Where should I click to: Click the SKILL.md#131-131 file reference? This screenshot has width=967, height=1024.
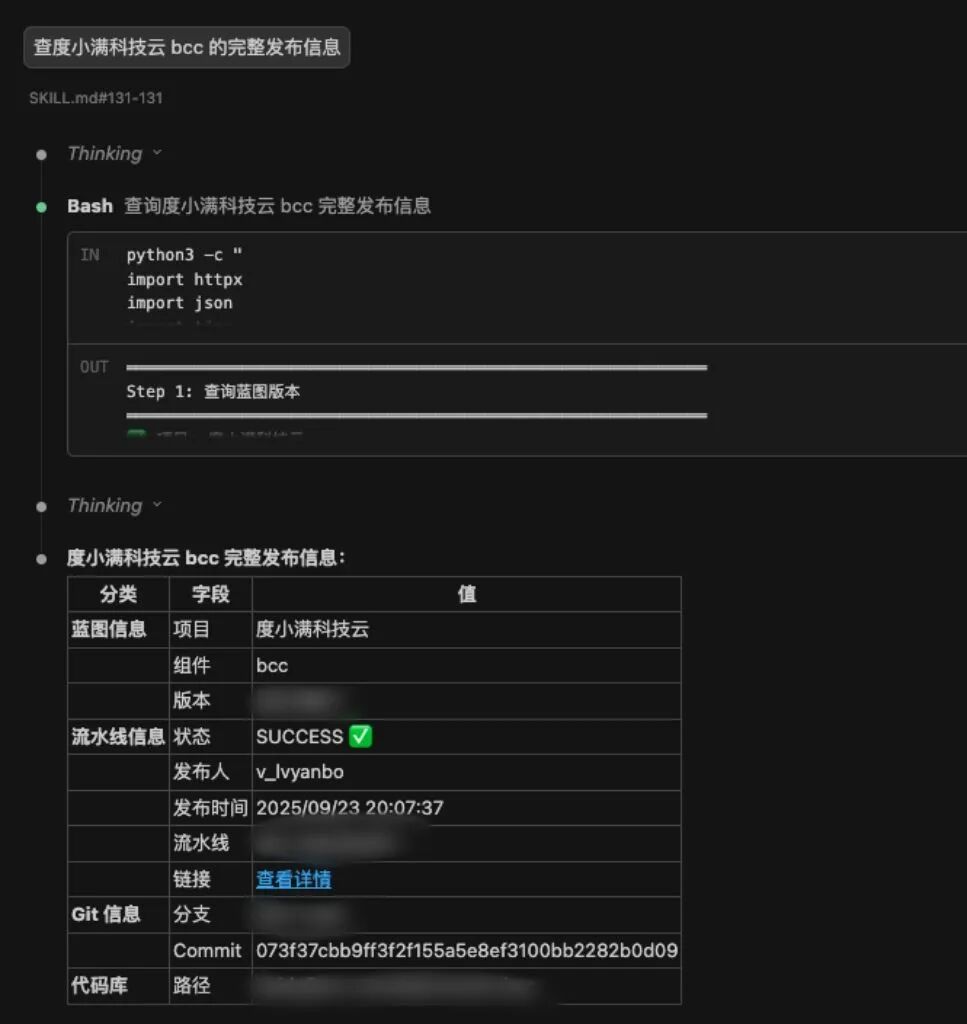[x=96, y=98]
